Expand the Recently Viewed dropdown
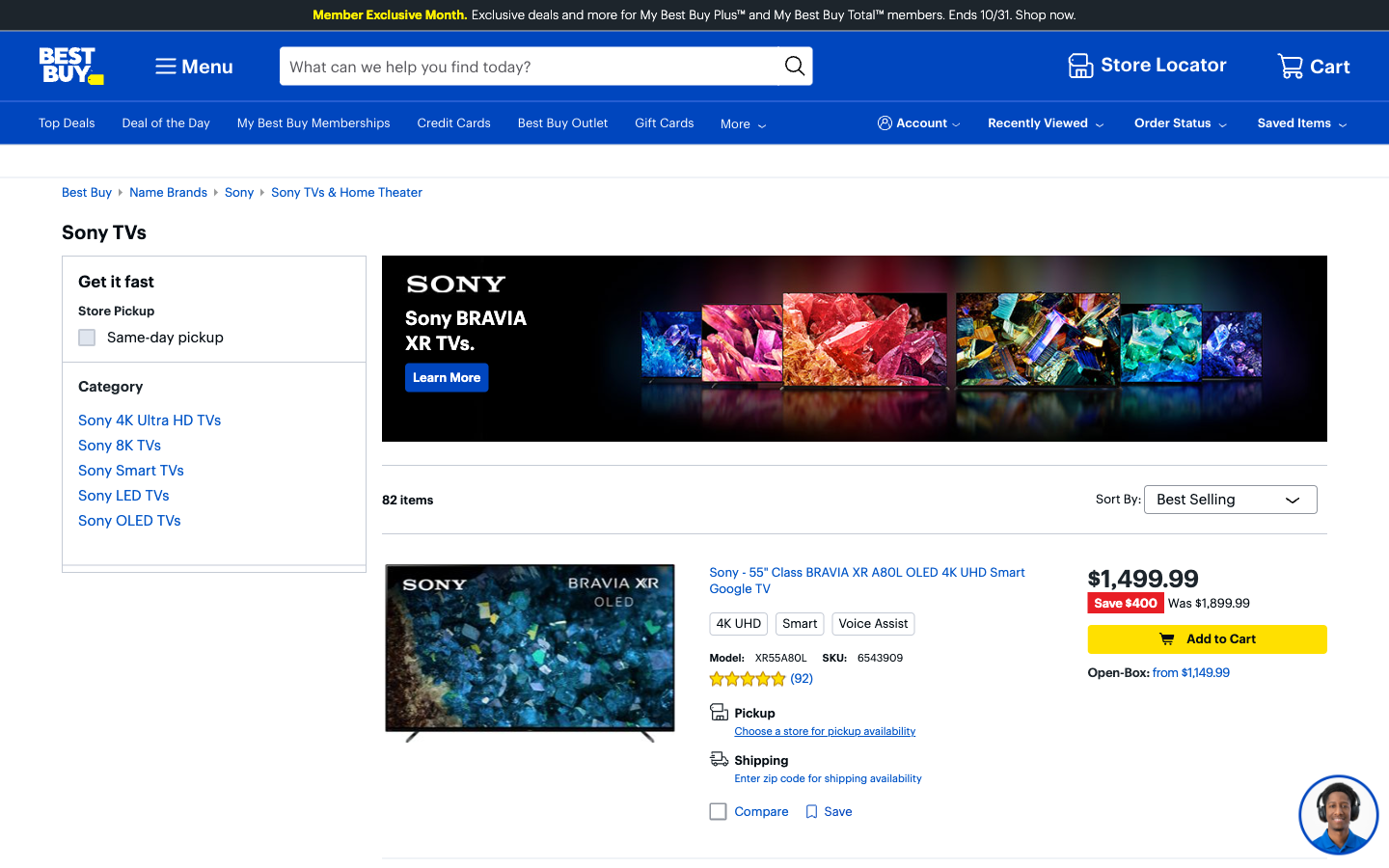The width and height of the screenshot is (1389, 868). [x=1046, y=123]
